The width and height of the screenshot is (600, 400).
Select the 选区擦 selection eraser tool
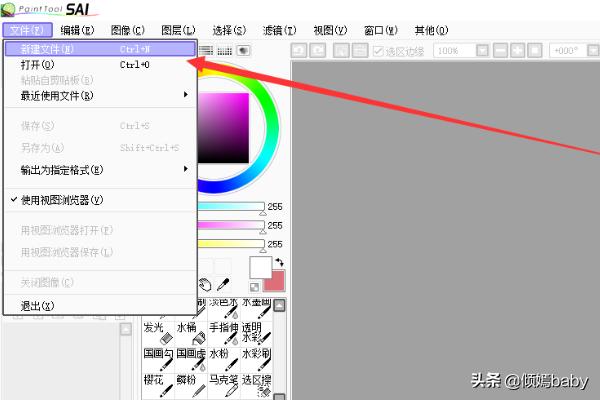(x=256, y=386)
